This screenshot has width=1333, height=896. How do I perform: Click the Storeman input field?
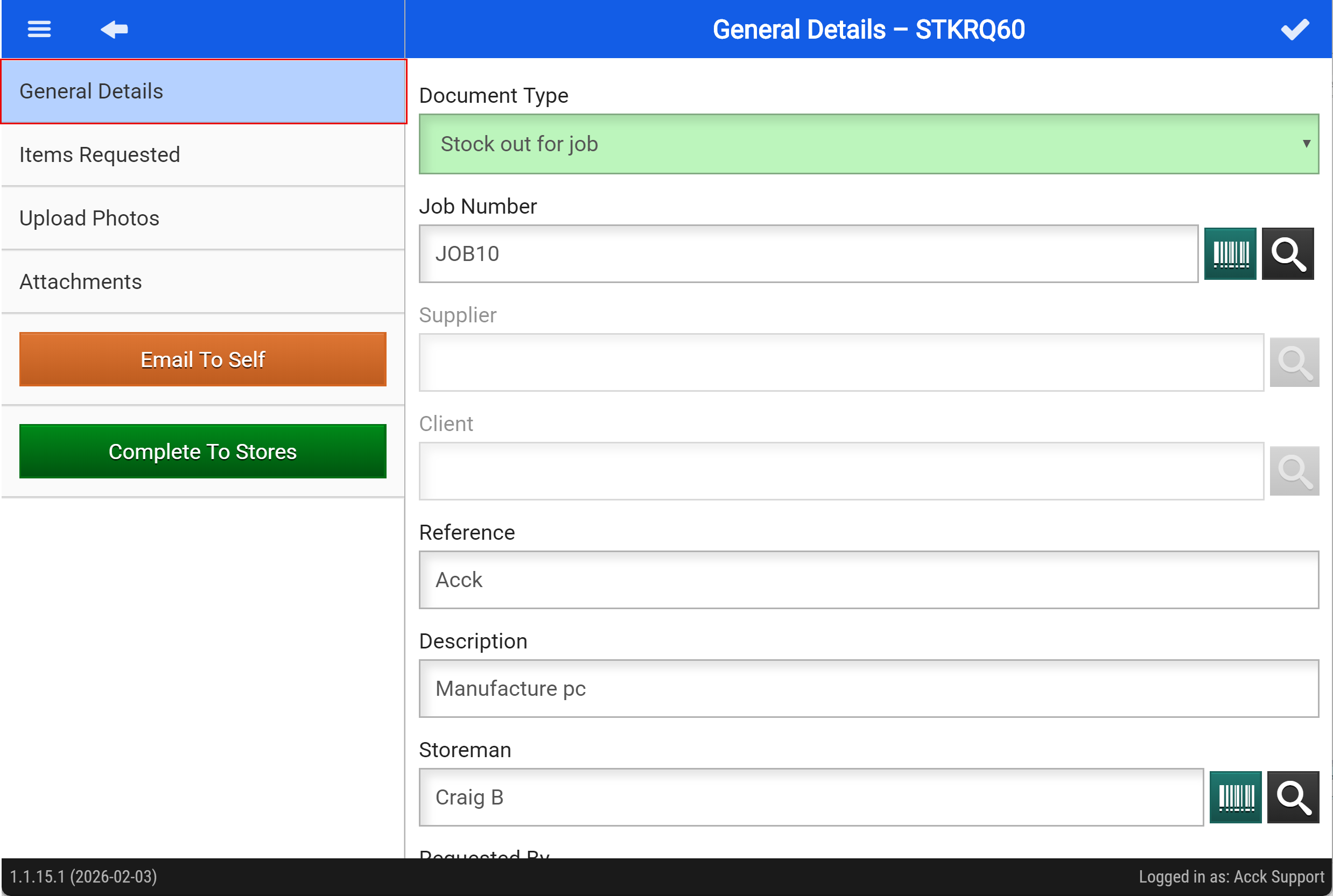(811, 797)
